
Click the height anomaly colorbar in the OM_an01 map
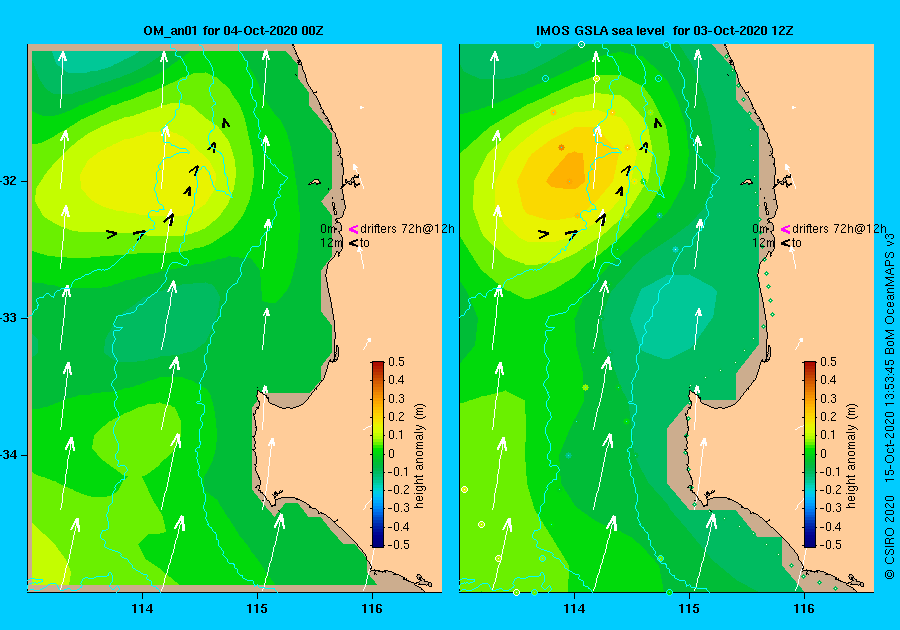[378, 454]
